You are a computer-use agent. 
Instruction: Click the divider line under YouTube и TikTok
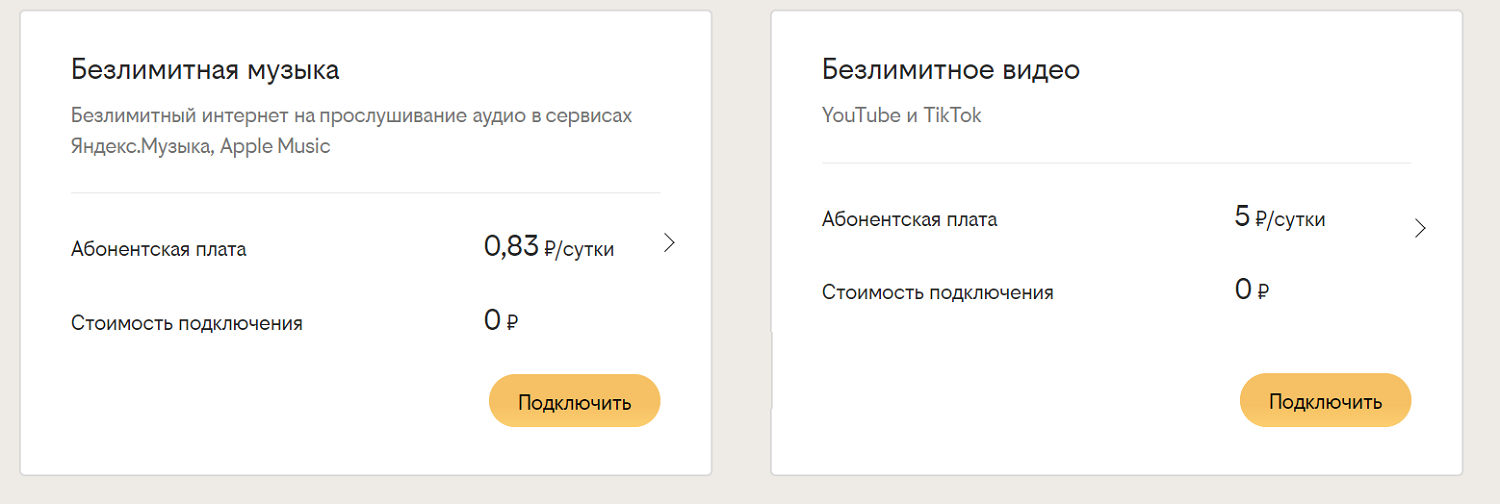[1117, 162]
